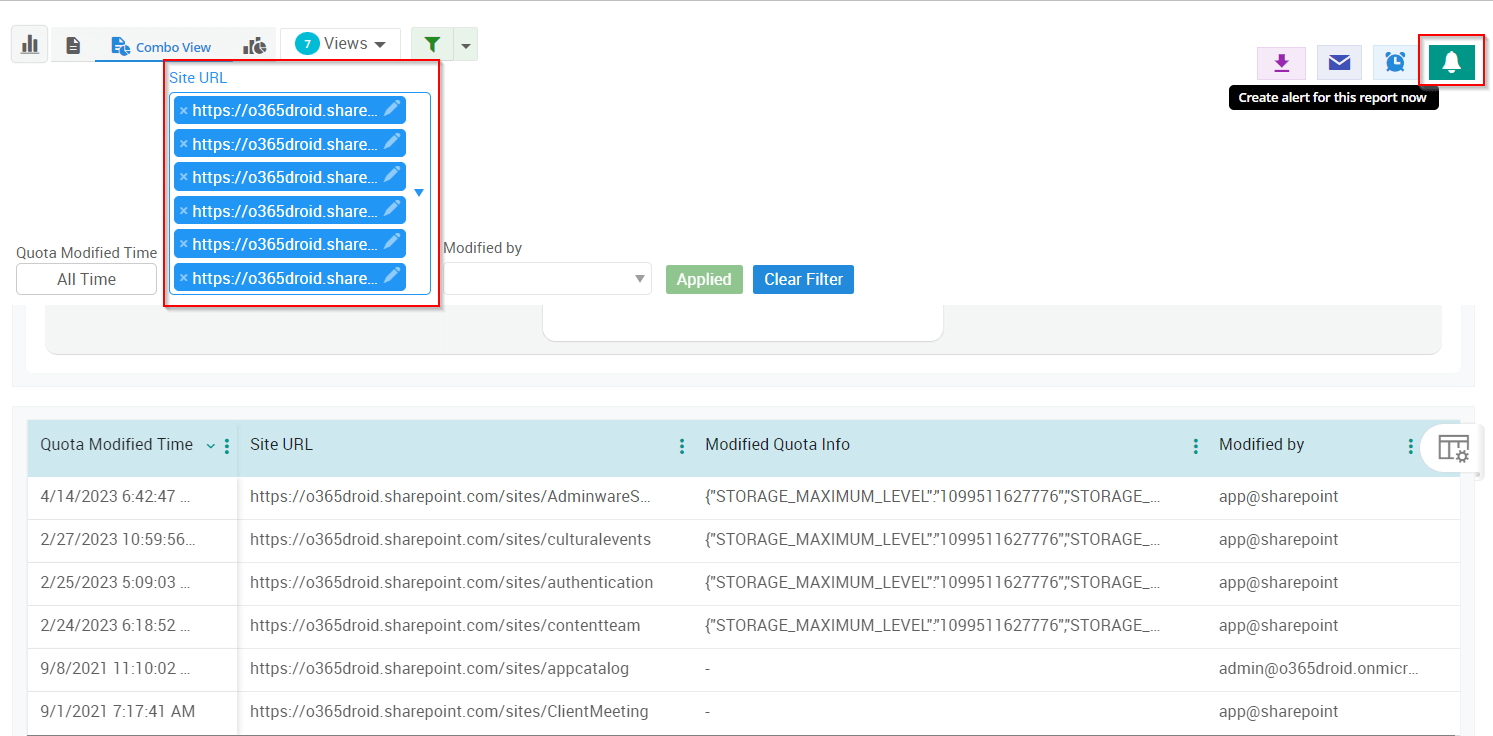Expand the Site URL list arrow
The height and width of the screenshot is (736, 1493).
pyautogui.click(x=419, y=193)
